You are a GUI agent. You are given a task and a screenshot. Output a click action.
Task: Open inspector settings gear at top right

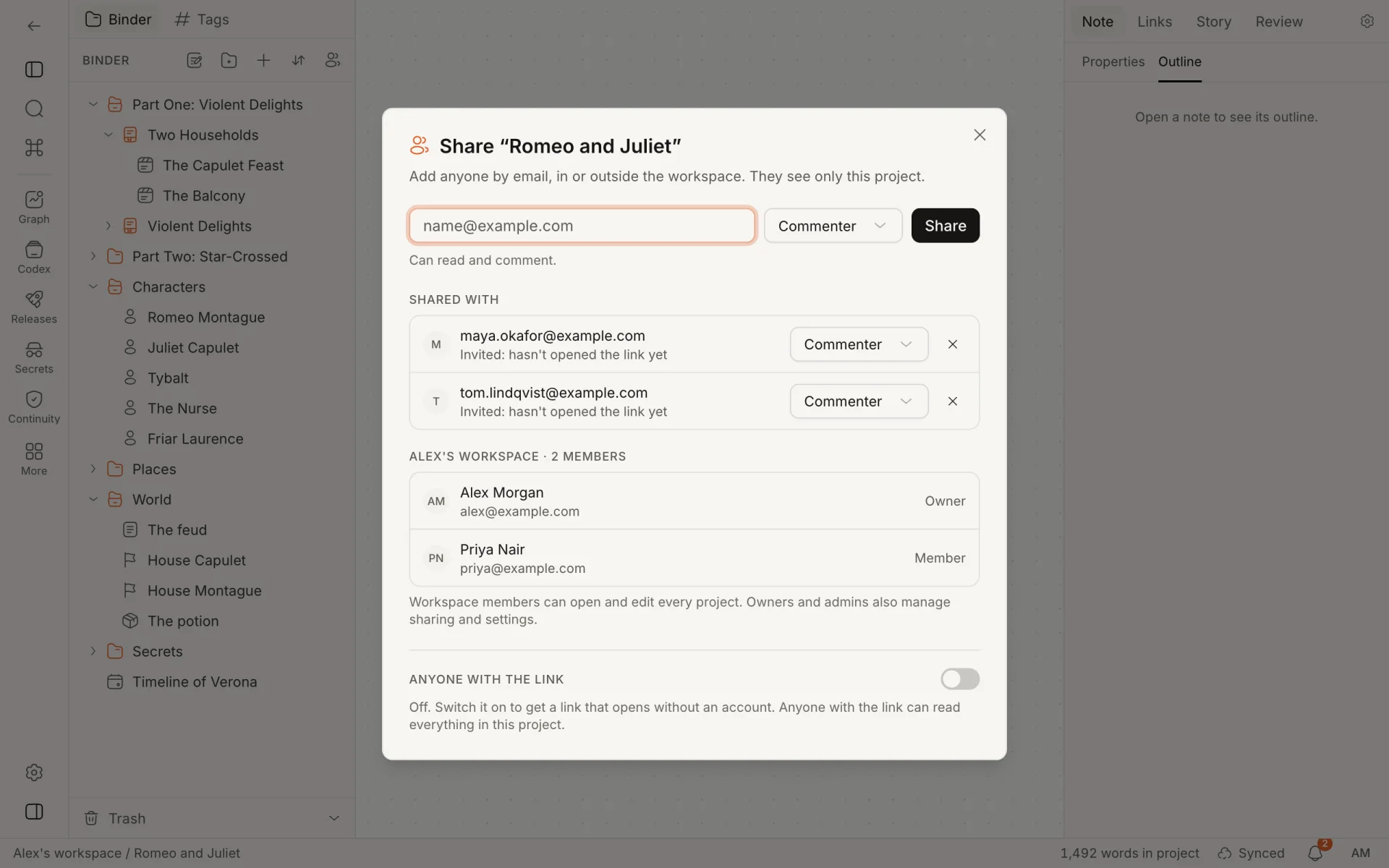click(x=1367, y=22)
